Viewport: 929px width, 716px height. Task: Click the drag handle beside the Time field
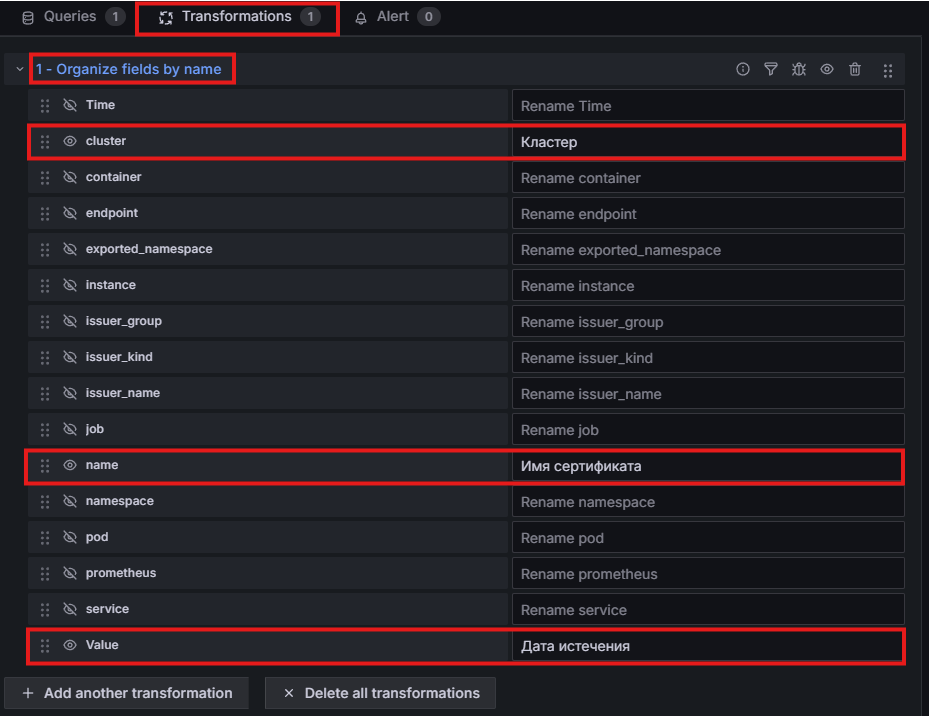coord(45,106)
